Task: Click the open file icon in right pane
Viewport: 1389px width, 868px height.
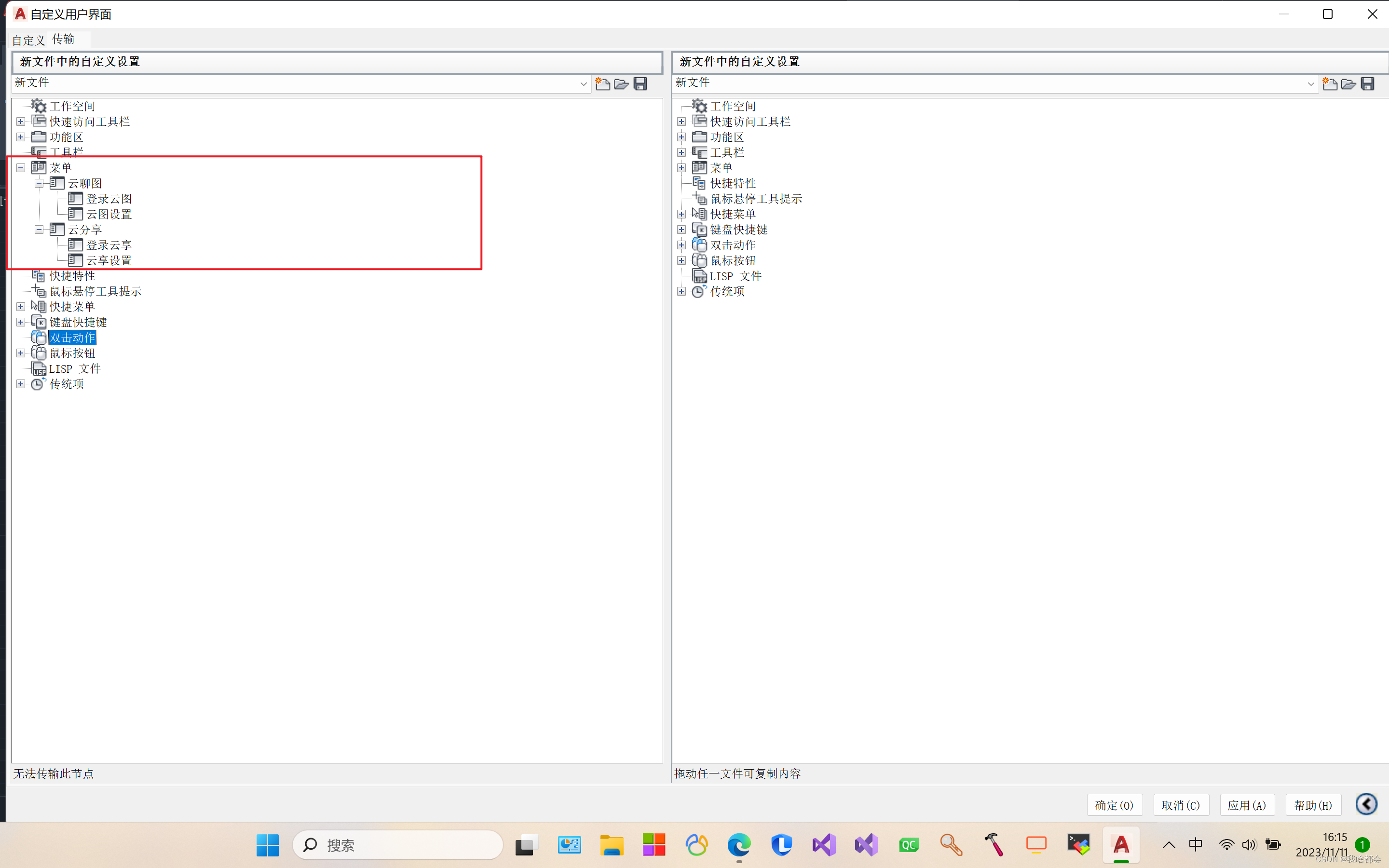Action: pyautogui.click(x=1348, y=84)
